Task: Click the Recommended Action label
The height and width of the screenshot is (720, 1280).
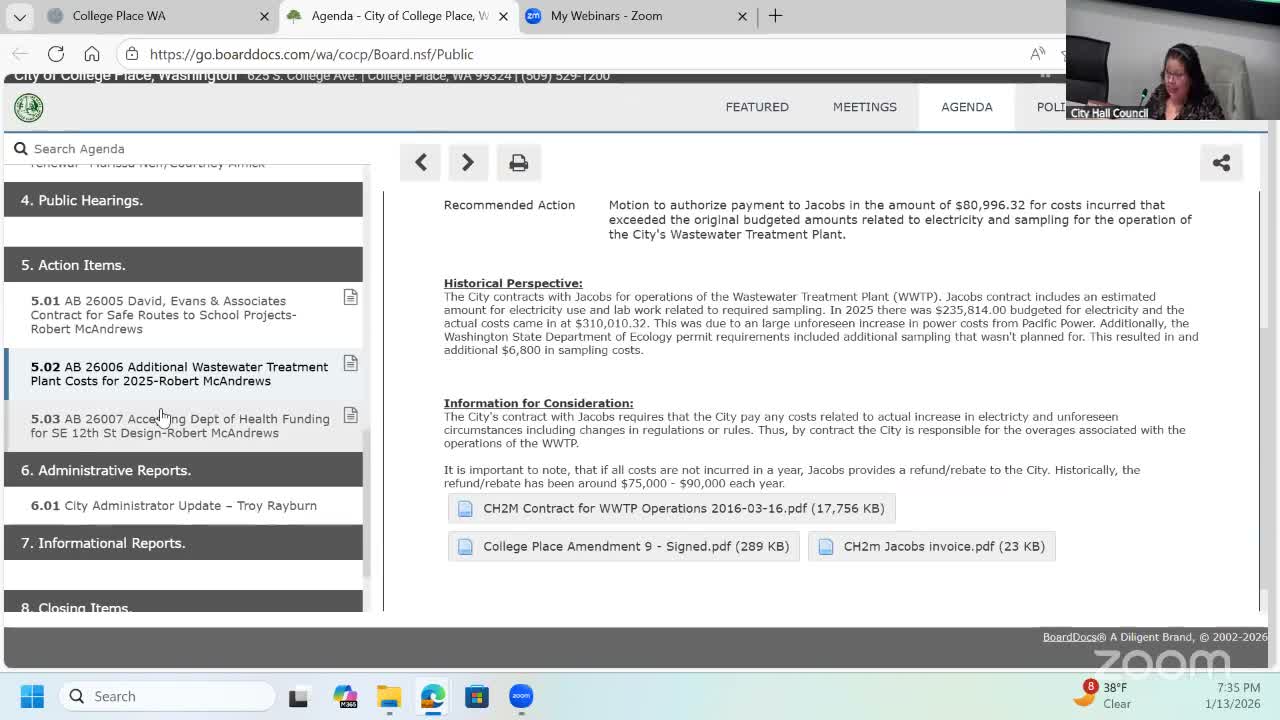Action: point(509,205)
